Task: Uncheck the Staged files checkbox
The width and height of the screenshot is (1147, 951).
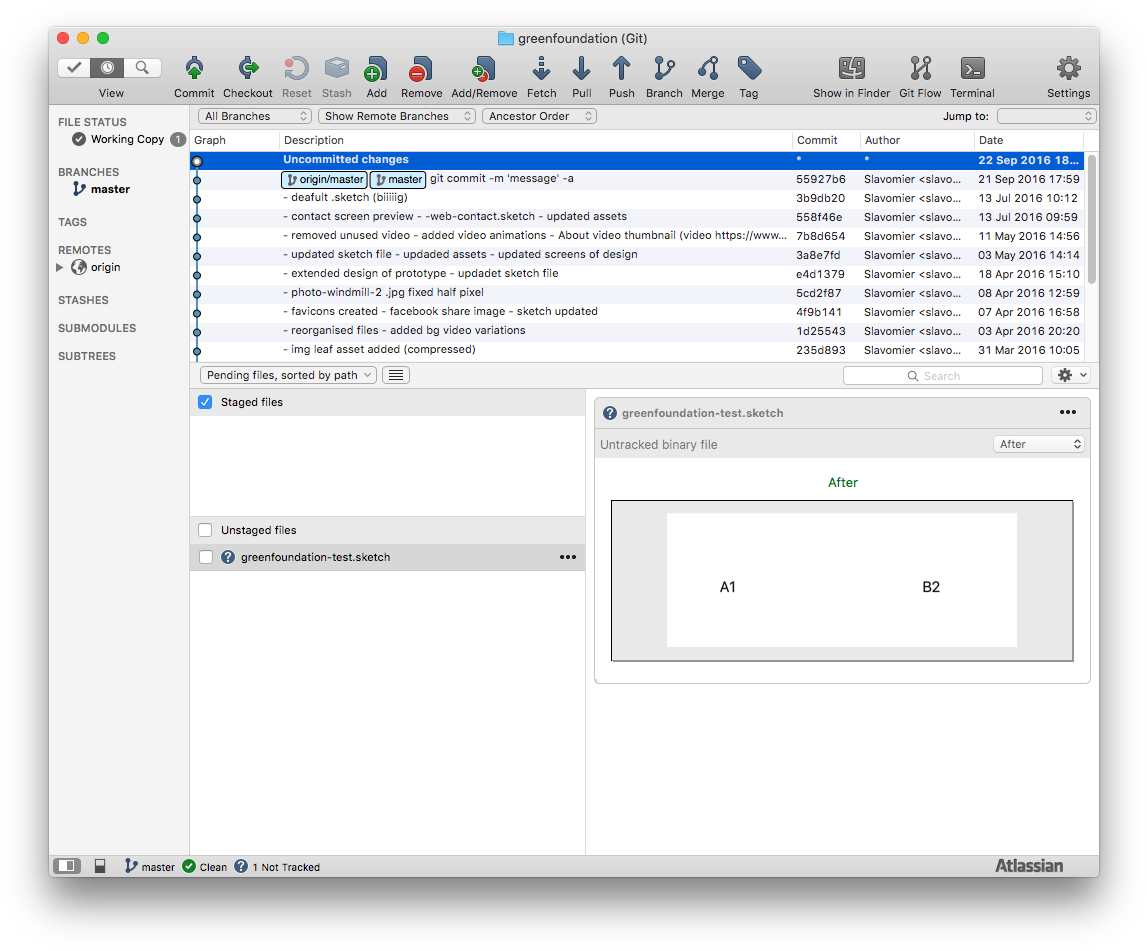Action: (205, 401)
